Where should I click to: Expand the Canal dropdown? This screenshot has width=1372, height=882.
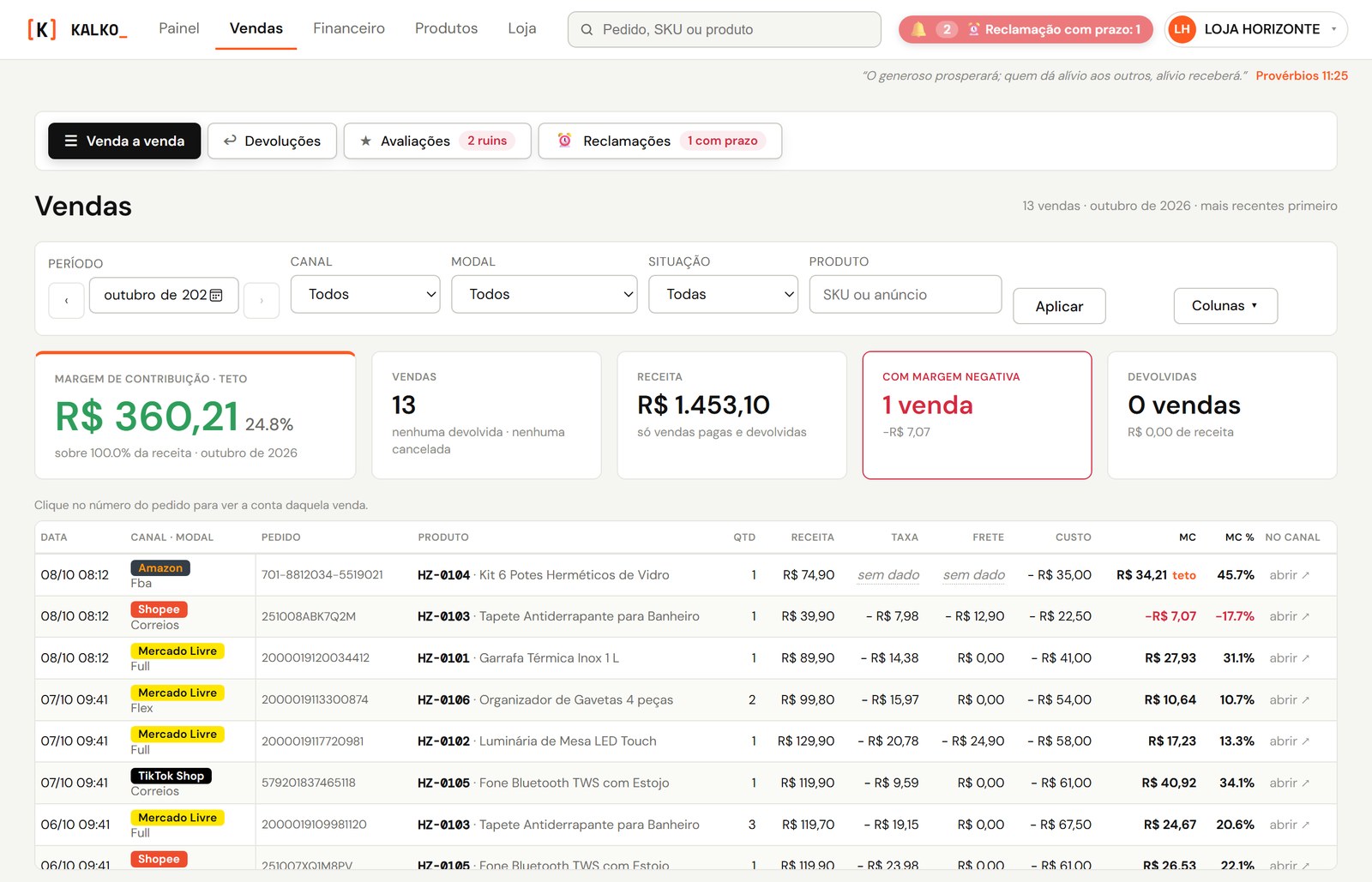coord(365,294)
